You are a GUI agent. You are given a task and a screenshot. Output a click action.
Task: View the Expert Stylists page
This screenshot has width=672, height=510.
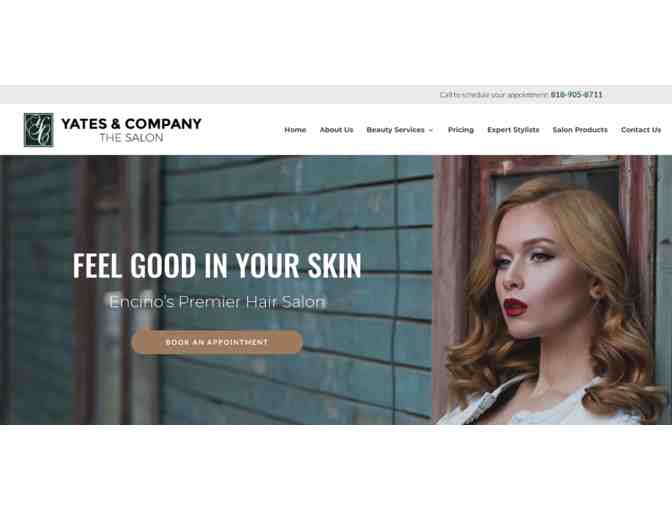coord(513,130)
